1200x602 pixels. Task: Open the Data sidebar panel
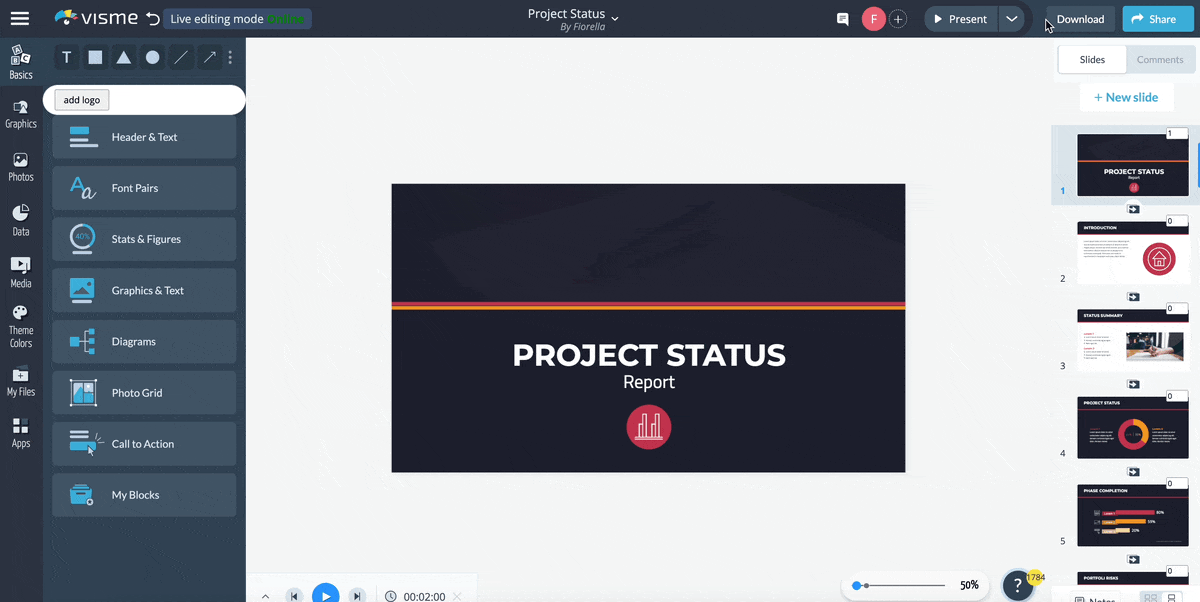click(21, 220)
